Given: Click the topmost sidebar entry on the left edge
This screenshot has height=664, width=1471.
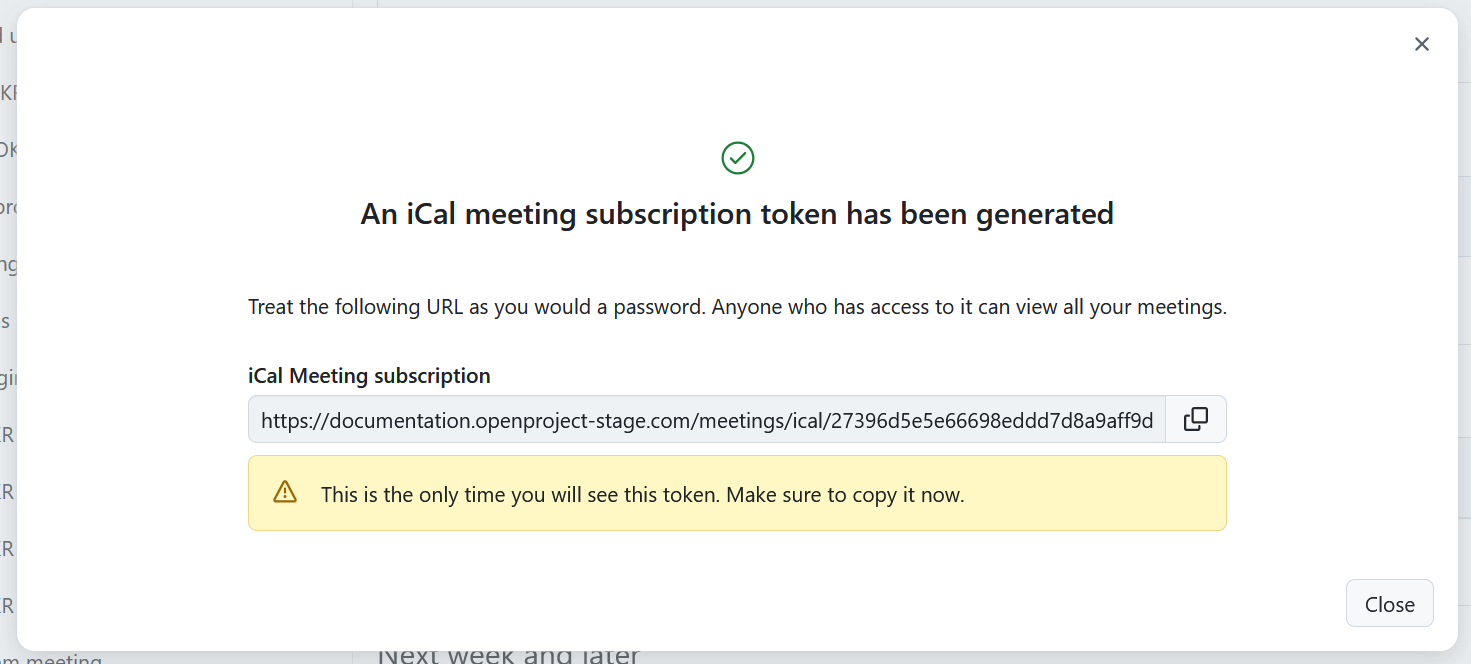Looking at the screenshot, I should [8, 35].
